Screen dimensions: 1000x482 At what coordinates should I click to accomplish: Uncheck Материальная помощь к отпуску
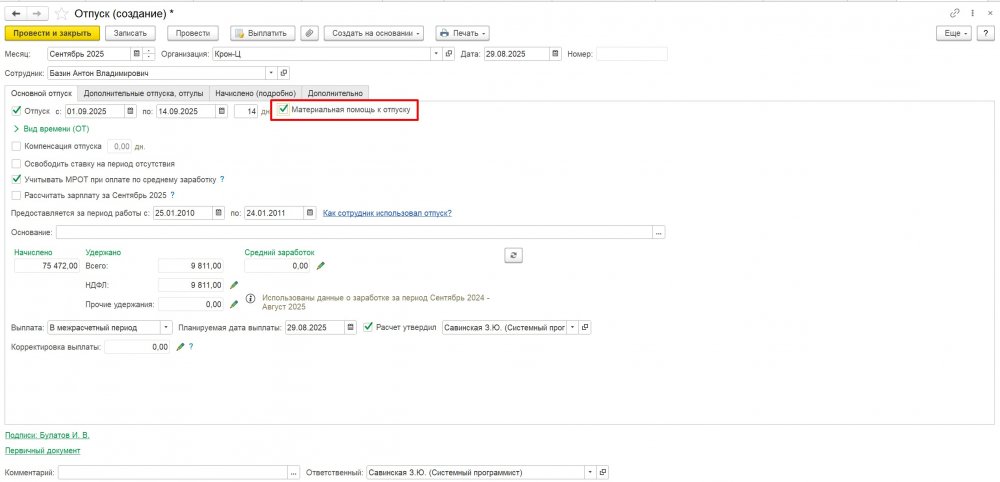[x=284, y=108]
